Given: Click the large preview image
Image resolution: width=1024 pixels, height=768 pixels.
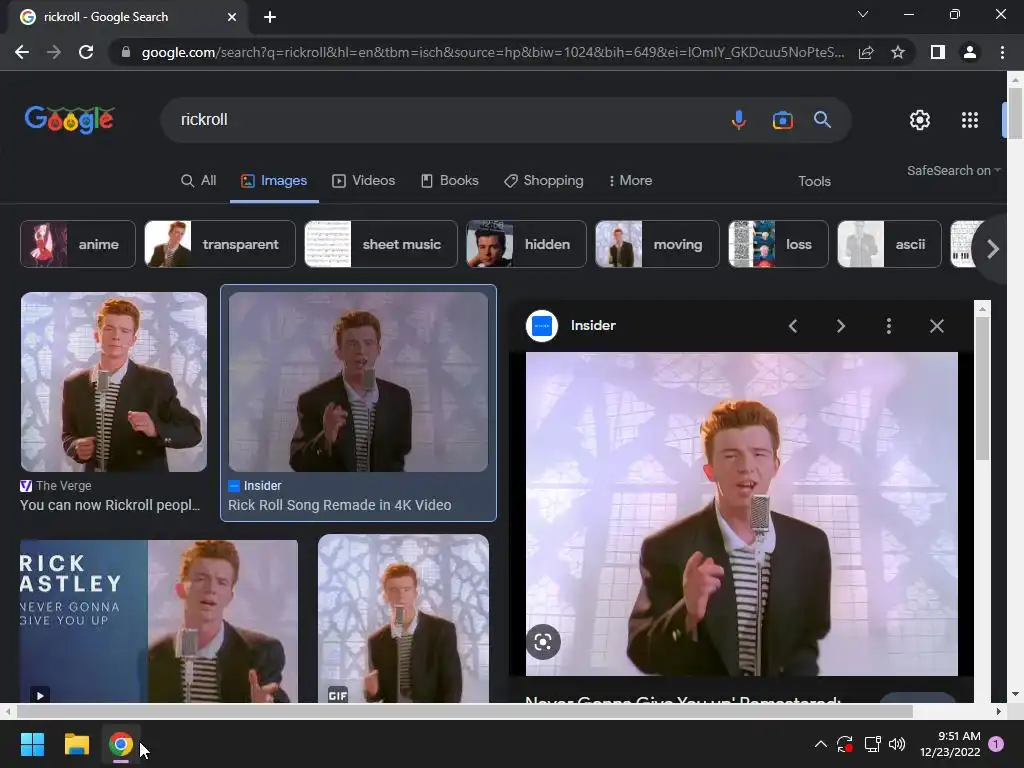Looking at the screenshot, I should tap(741, 514).
